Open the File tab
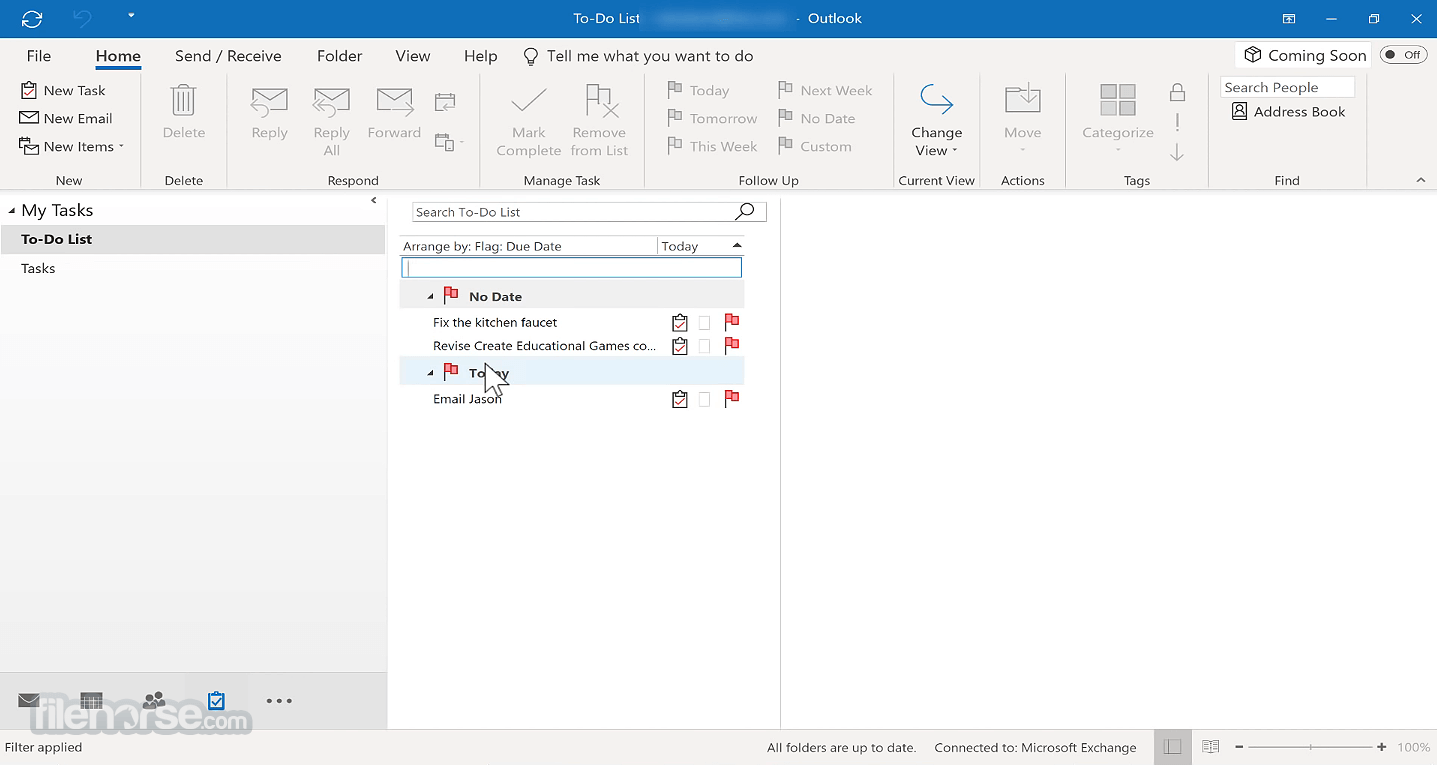This screenshot has width=1437, height=765. pyautogui.click(x=39, y=56)
